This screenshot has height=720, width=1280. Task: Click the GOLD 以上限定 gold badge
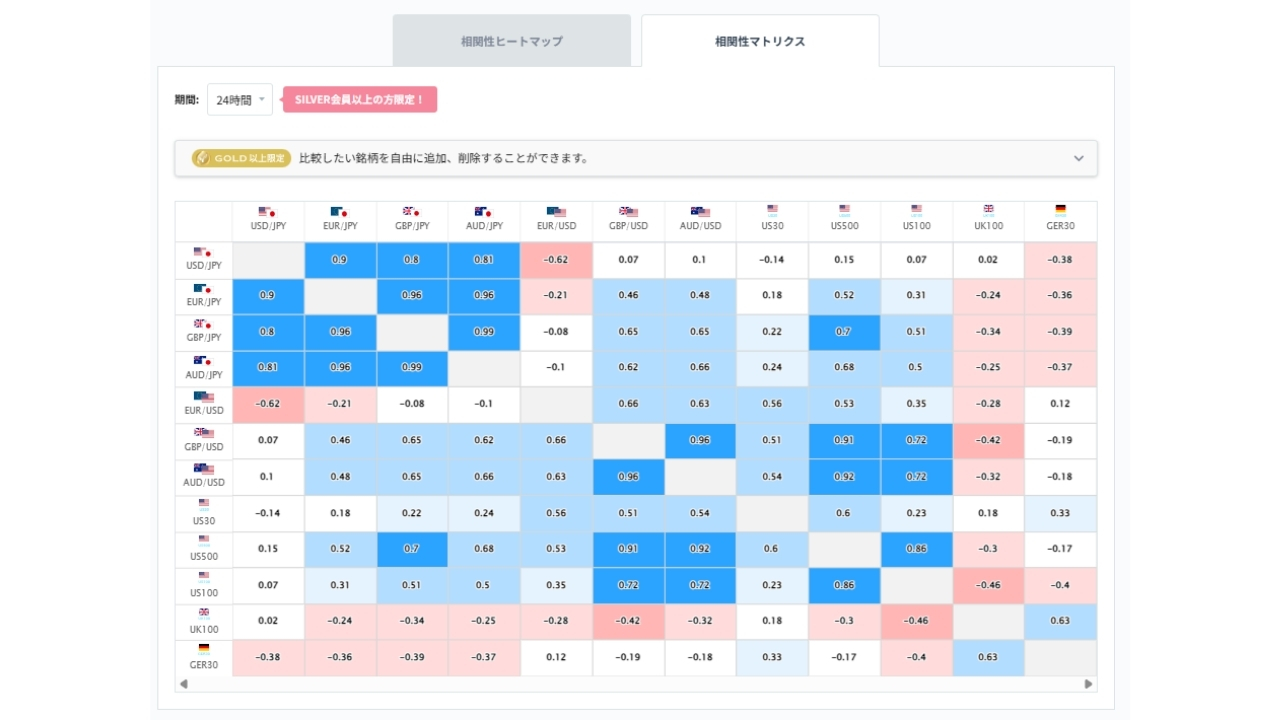tap(241, 158)
